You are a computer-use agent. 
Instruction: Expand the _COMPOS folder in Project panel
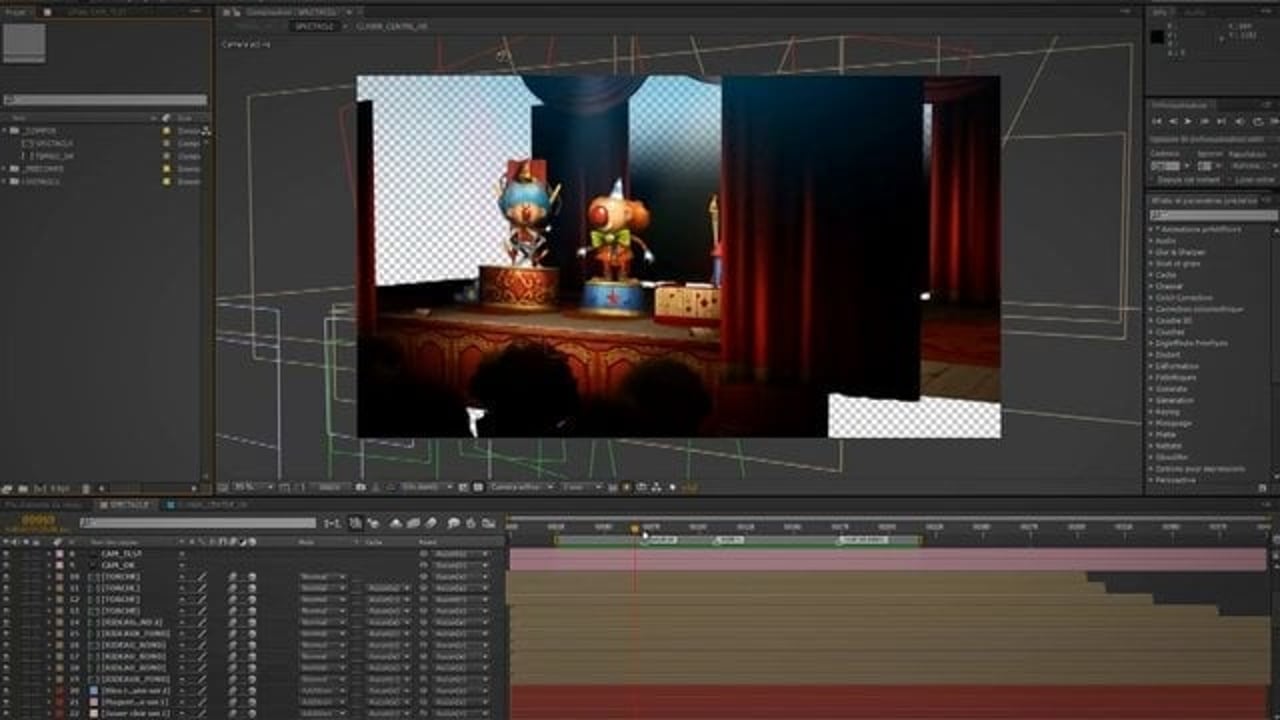(x=5, y=131)
